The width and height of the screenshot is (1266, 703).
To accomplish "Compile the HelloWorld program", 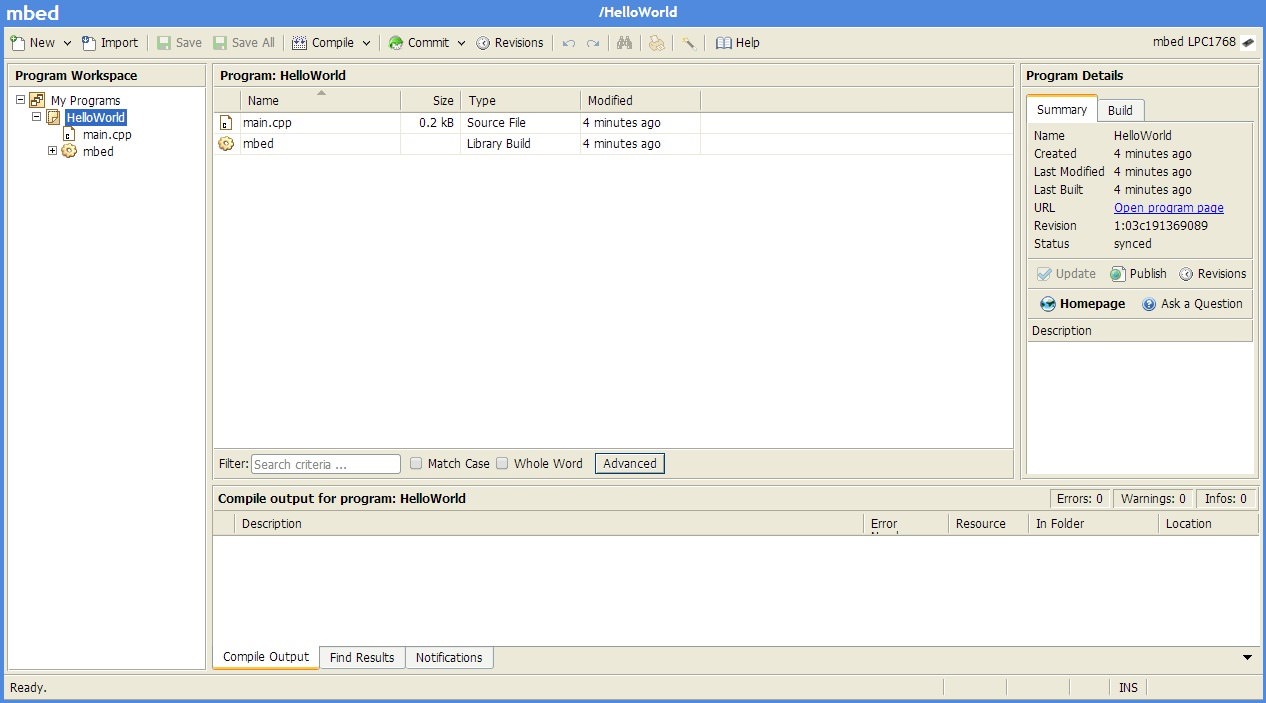I will click(x=323, y=43).
